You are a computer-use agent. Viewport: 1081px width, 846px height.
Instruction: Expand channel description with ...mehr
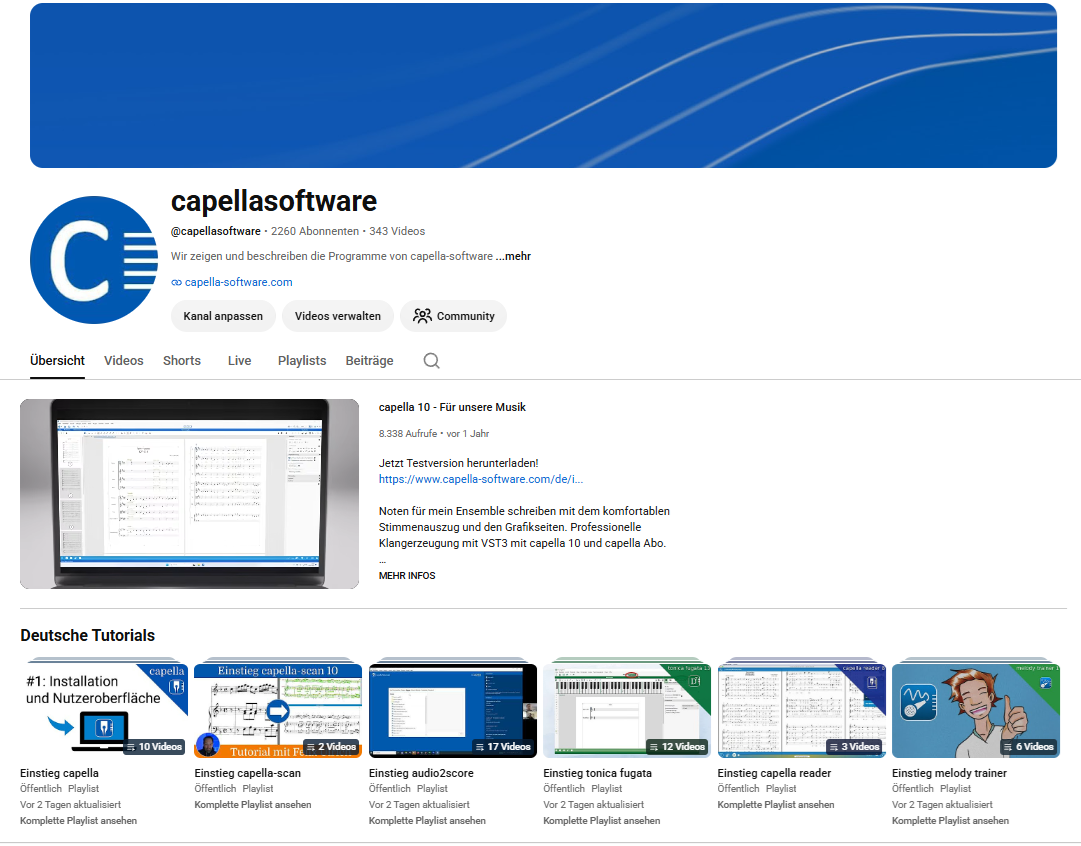(x=513, y=256)
